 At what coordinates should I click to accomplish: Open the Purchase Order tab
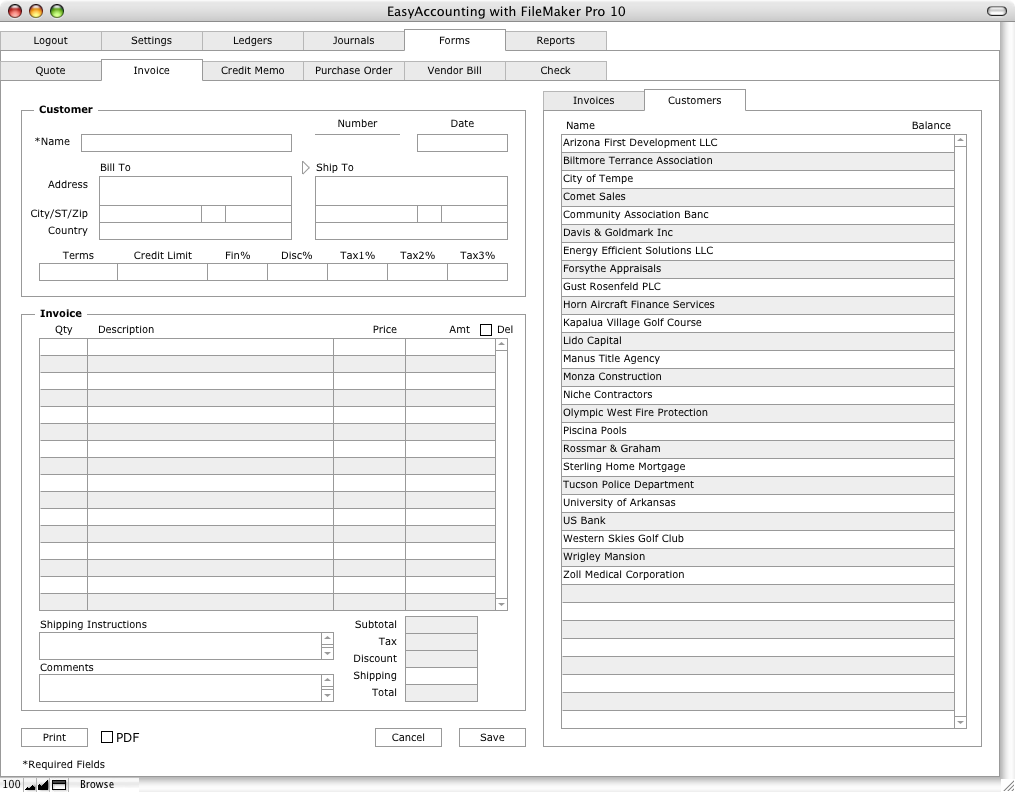353,71
